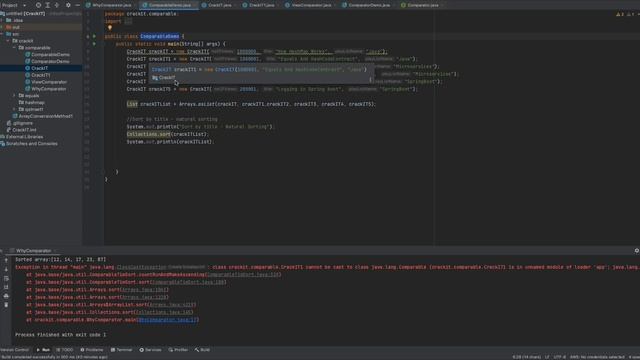Collapse the comparable package

pyautogui.click(x=14, y=48)
